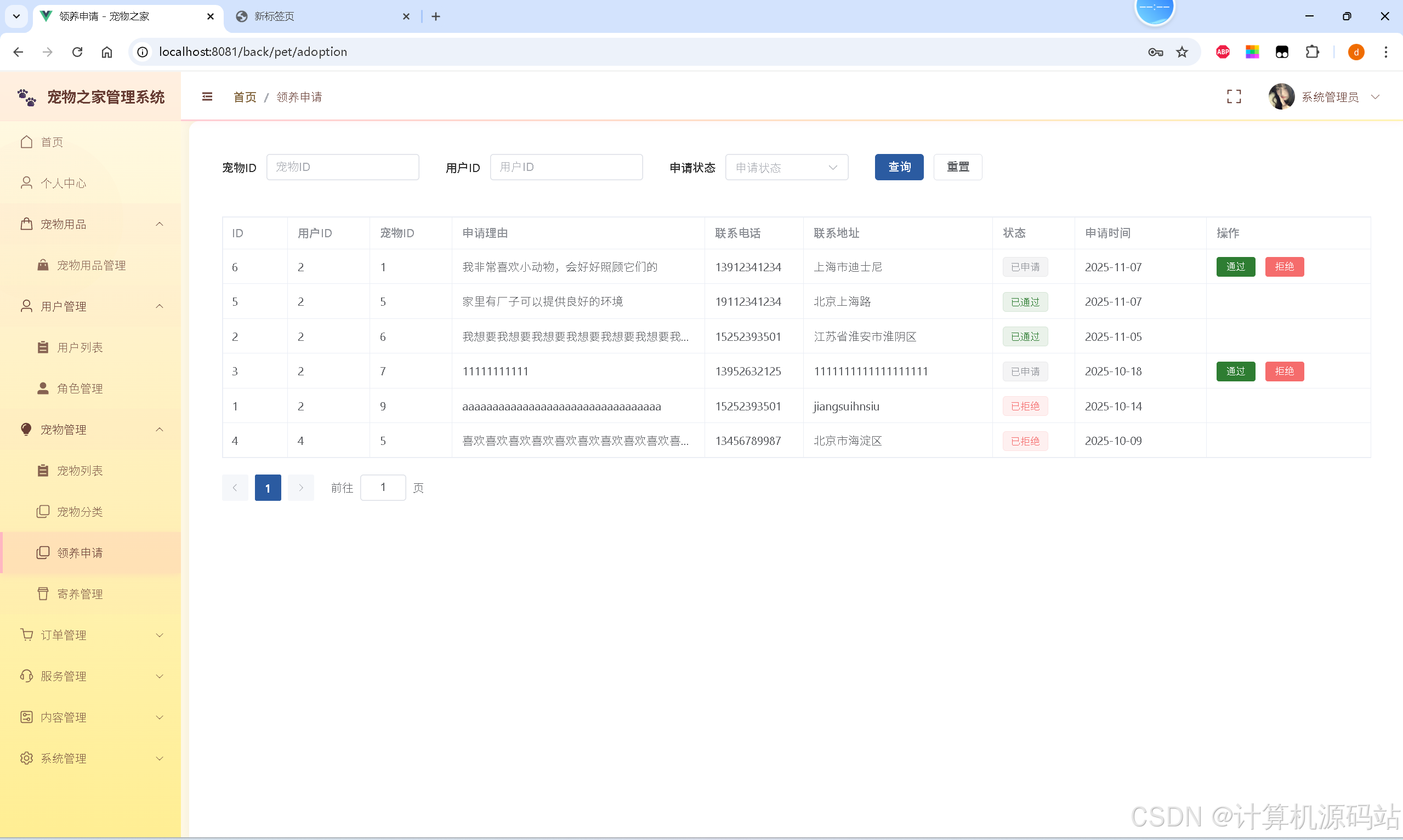This screenshot has height=840, width=1403.
Task: Click the 重置 reset button
Action: pos(957,167)
